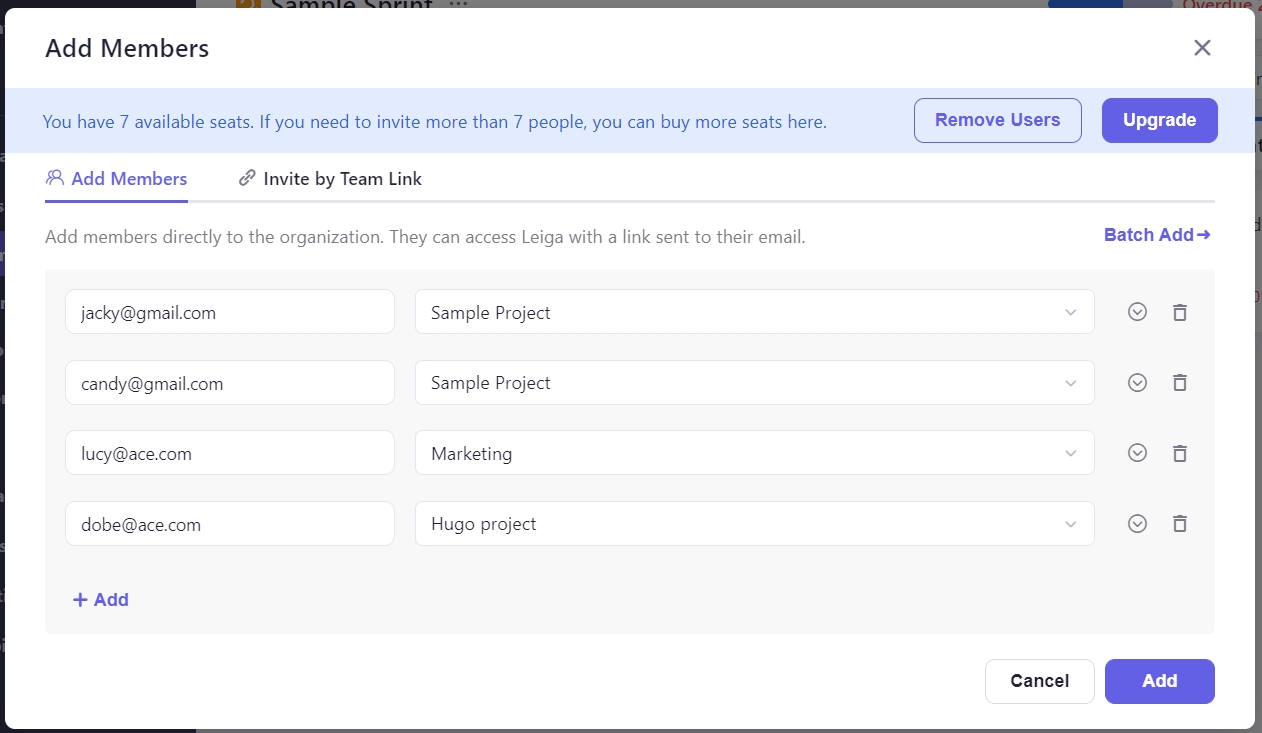Open Batch Add link

(1157, 235)
